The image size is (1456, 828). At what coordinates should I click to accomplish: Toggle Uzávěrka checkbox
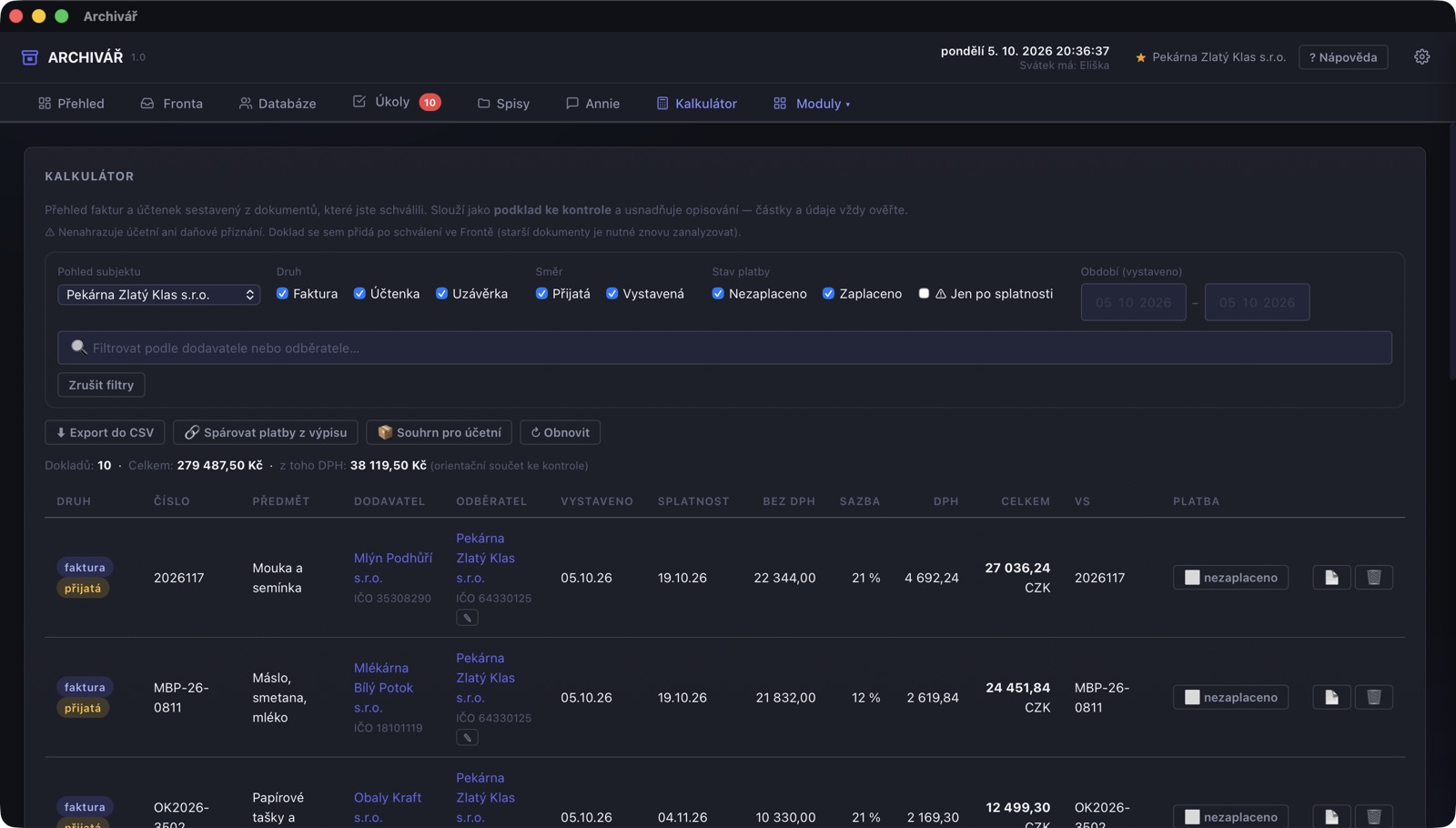tap(441, 293)
